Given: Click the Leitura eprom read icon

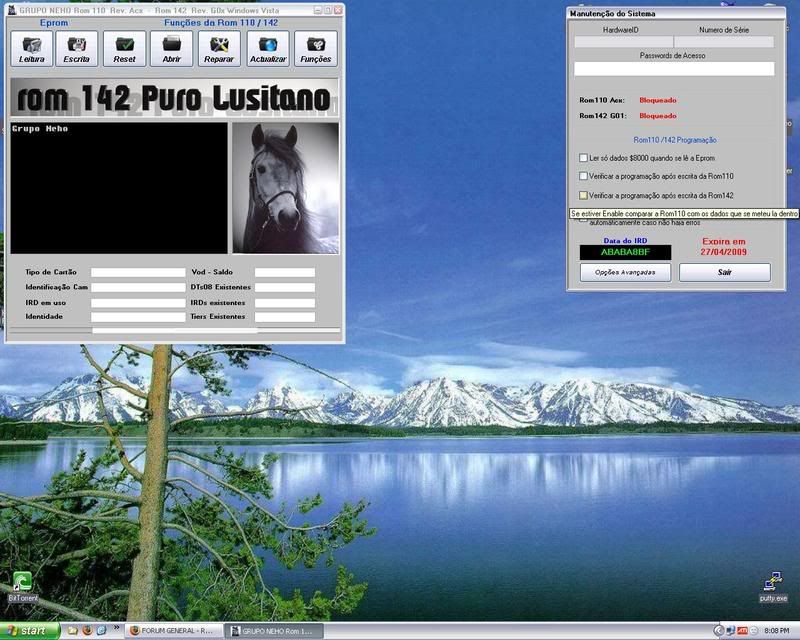Looking at the screenshot, I should point(32,48).
